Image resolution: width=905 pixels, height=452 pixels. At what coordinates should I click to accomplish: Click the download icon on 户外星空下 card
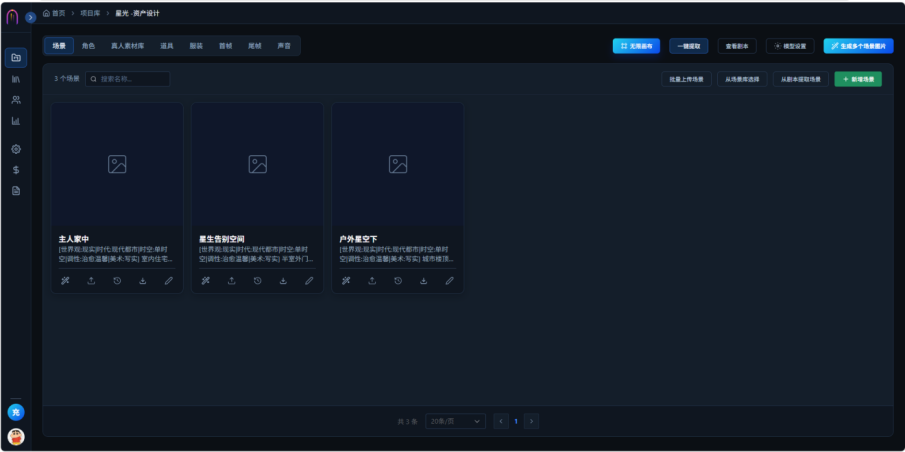(424, 281)
